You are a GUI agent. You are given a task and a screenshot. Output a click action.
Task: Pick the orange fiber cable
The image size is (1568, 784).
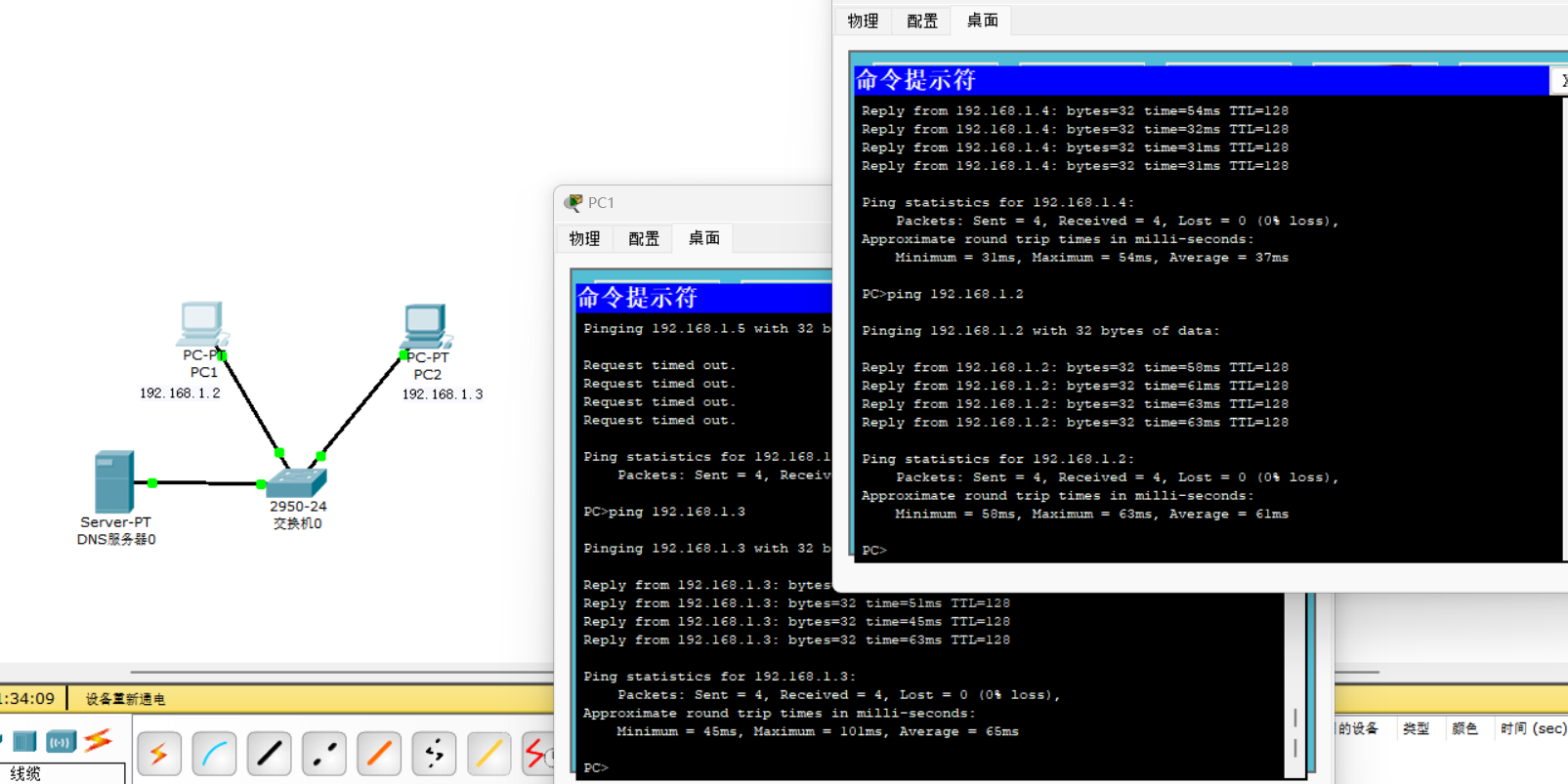[378, 754]
